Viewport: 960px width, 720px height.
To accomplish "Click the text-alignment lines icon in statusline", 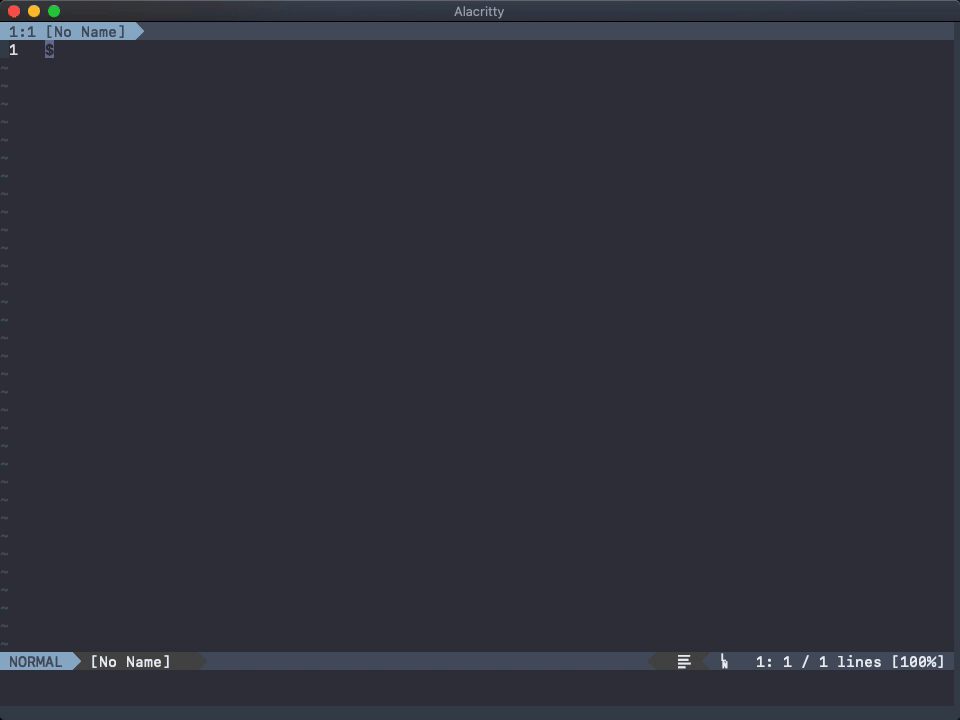I will (x=684, y=662).
